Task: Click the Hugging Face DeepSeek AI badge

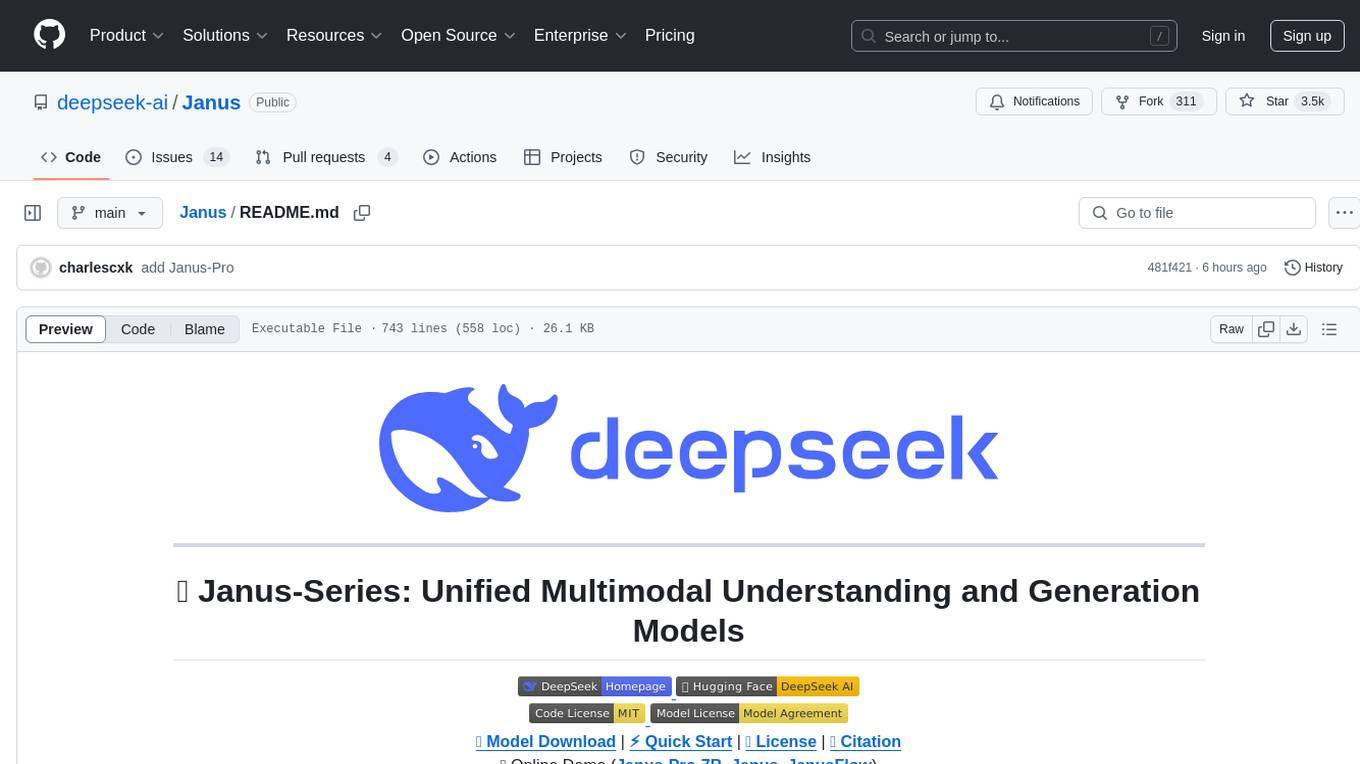Action: coord(767,686)
